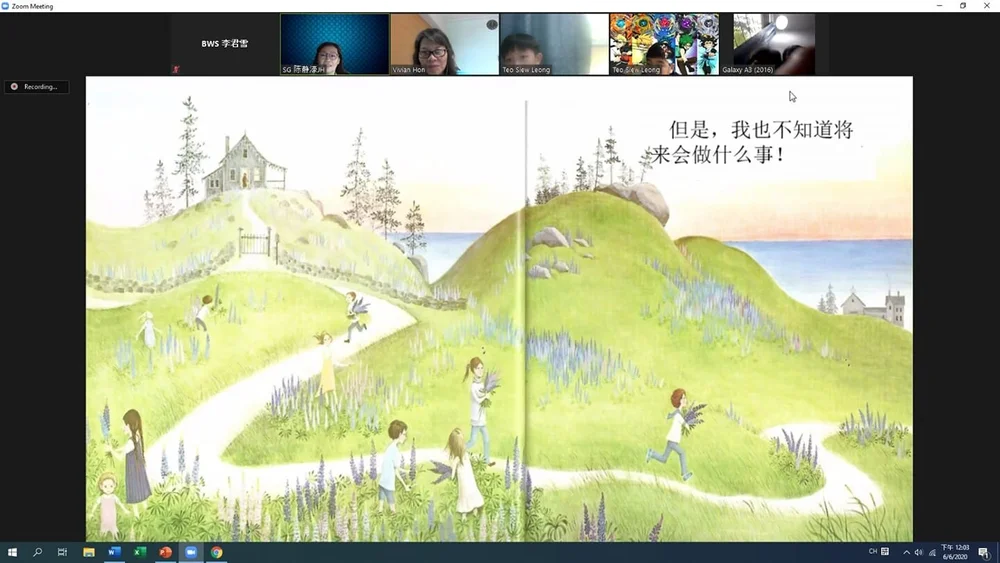
Task: Open taskbar Search magnifier
Action: coord(37,552)
